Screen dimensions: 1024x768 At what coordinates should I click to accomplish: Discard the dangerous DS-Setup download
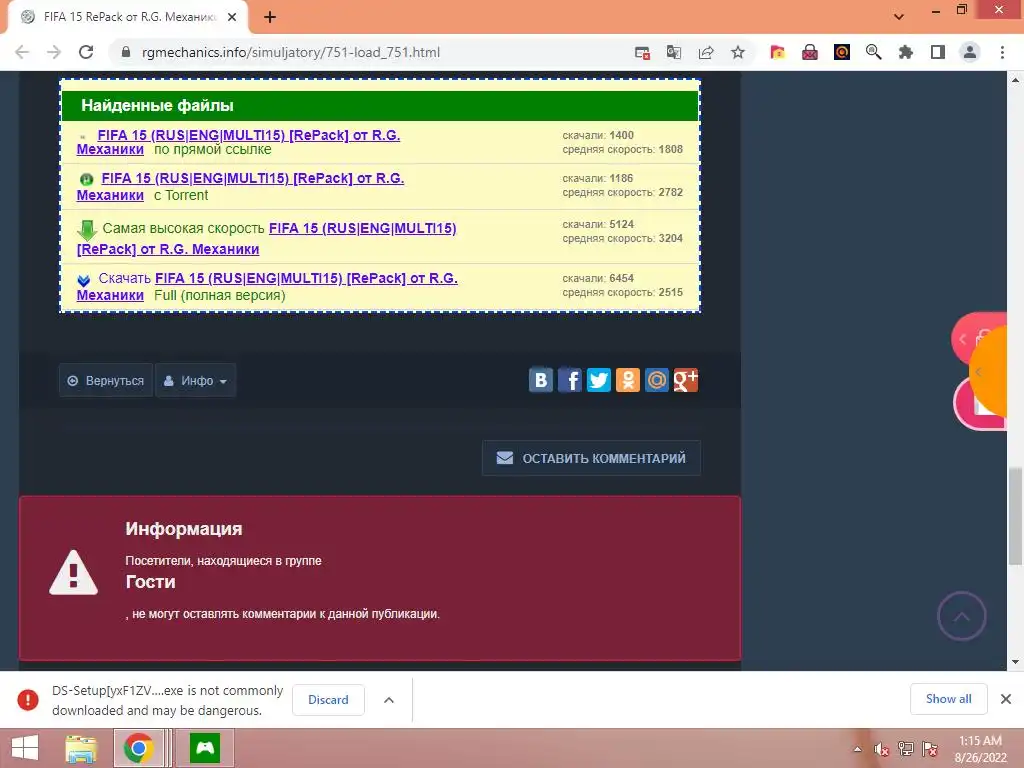click(x=328, y=699)
